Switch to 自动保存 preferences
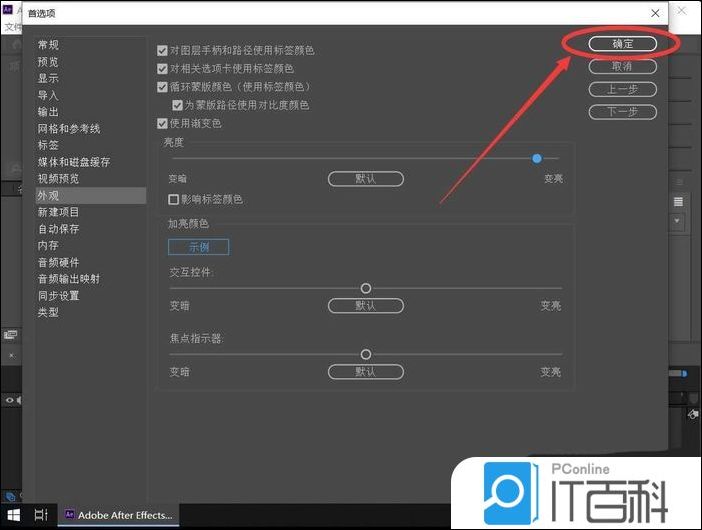Image resolution: width=702 pixels, height=530 pixels. (58, 229)
